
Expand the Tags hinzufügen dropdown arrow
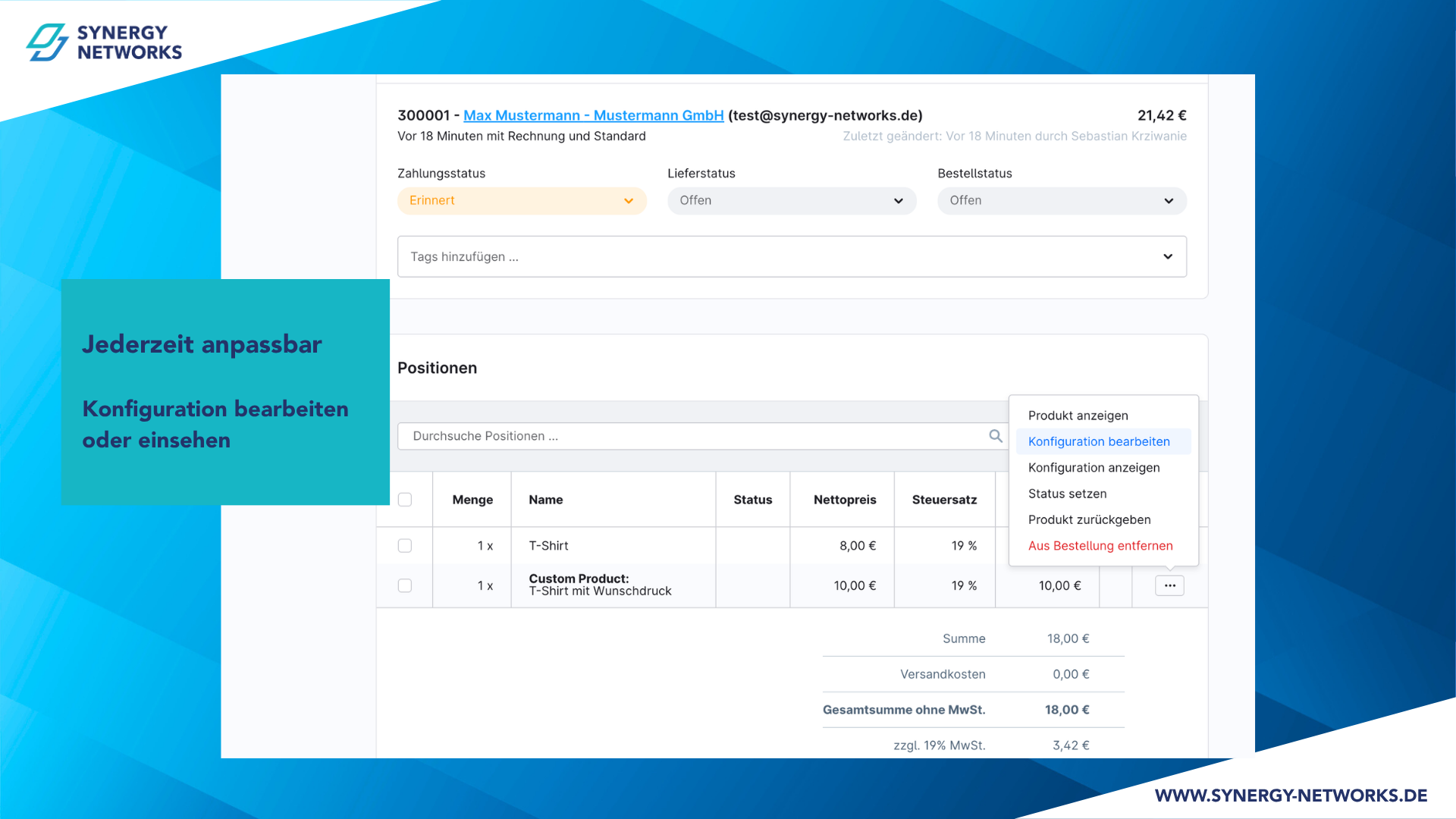click(1168, 256)
